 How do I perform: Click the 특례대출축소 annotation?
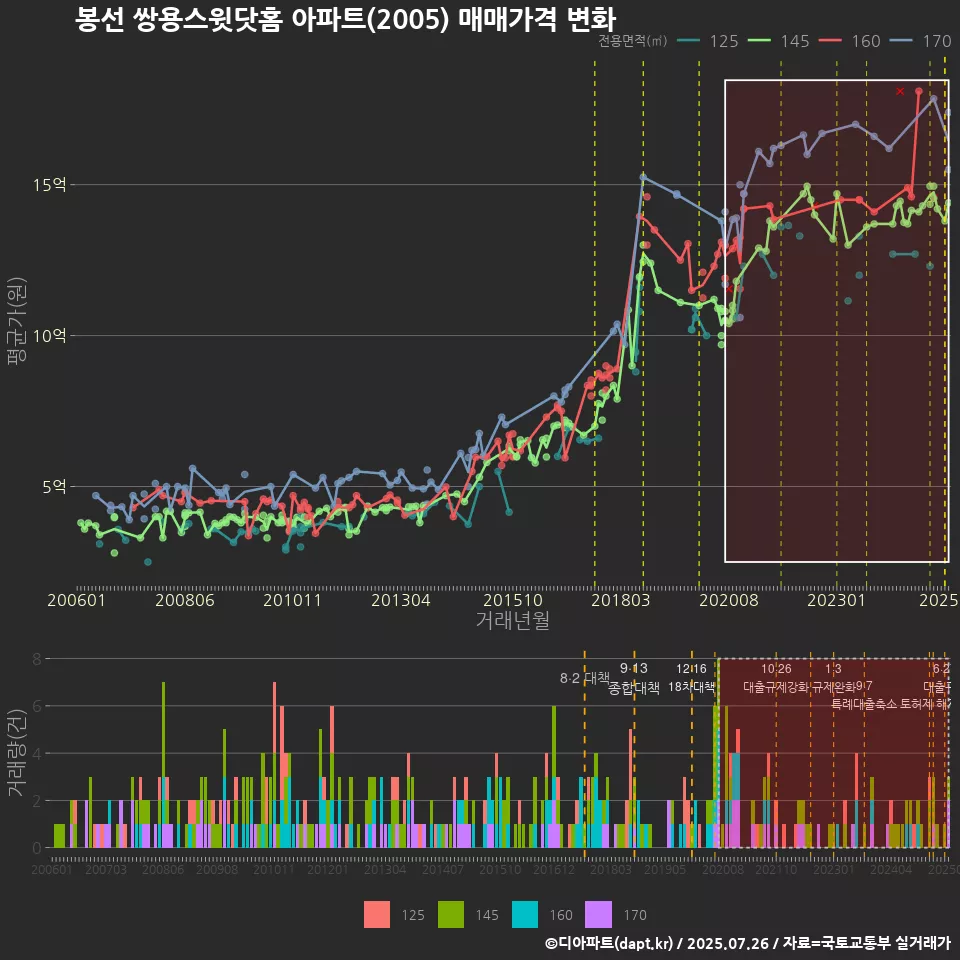coord(863,704)
